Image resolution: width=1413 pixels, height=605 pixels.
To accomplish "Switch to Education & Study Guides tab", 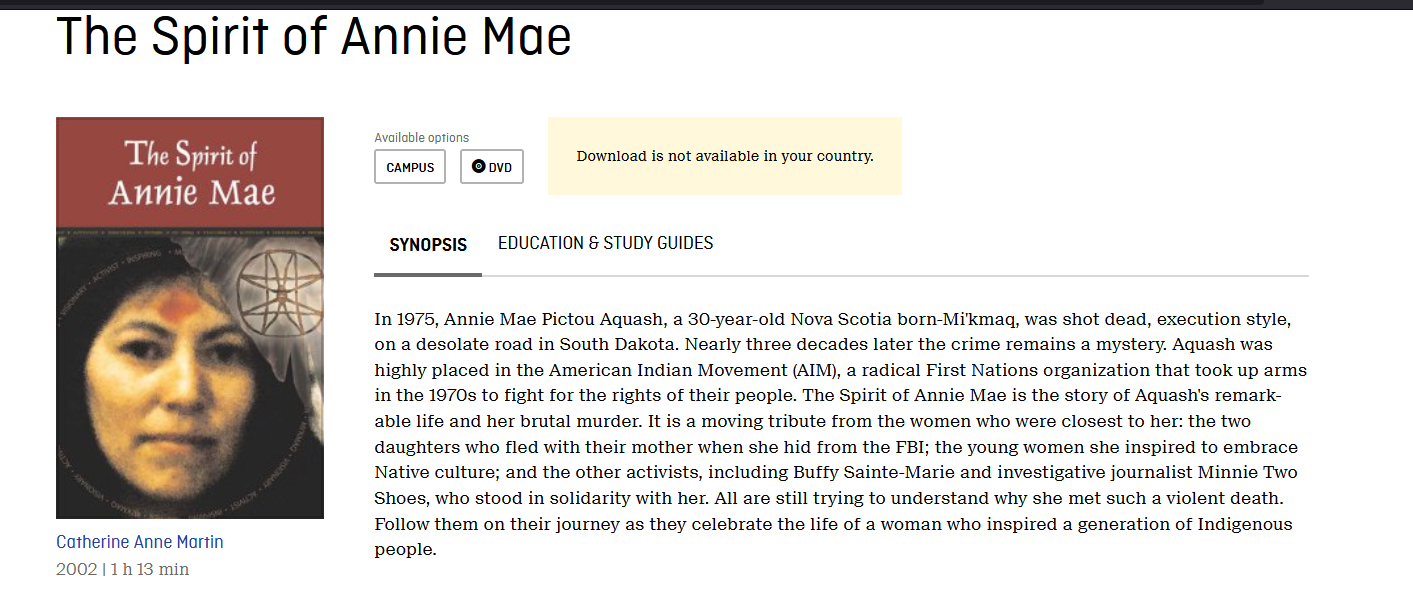I will click(x=606, y=243).
